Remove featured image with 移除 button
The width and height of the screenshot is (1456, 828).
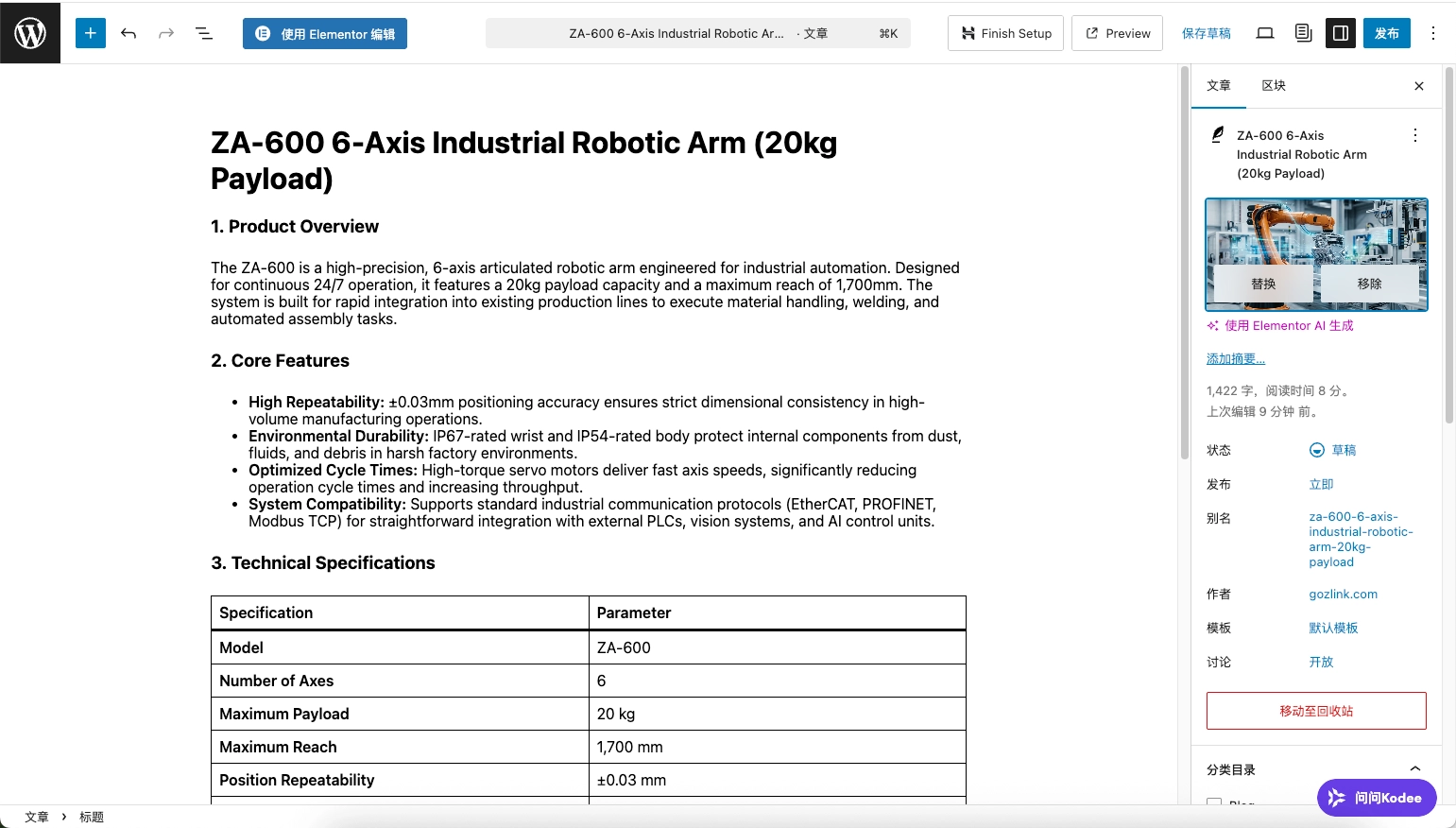[1369, 284]
